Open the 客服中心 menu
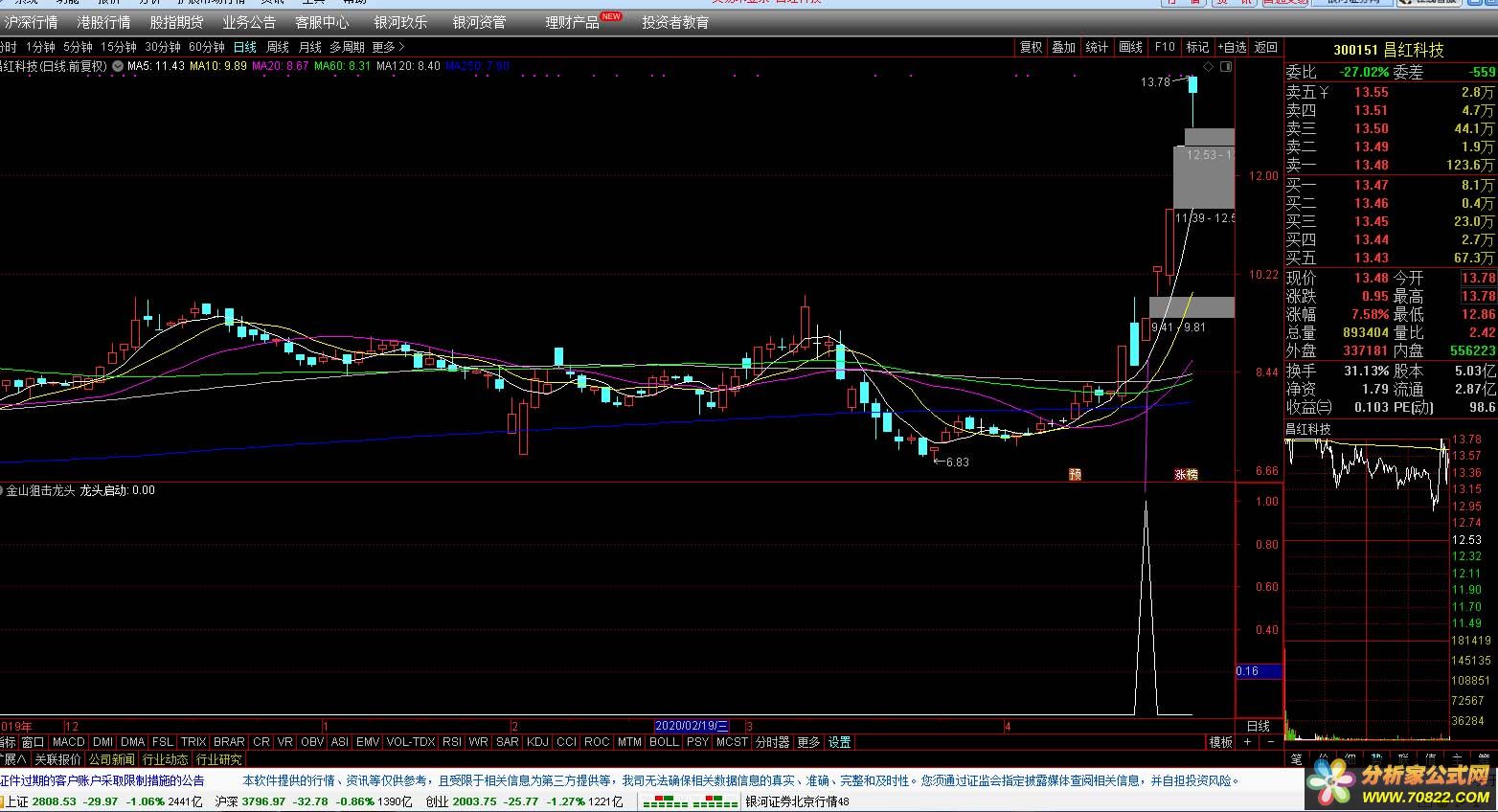Viewport: 1498px width, 812px height. tap(322, 22)
